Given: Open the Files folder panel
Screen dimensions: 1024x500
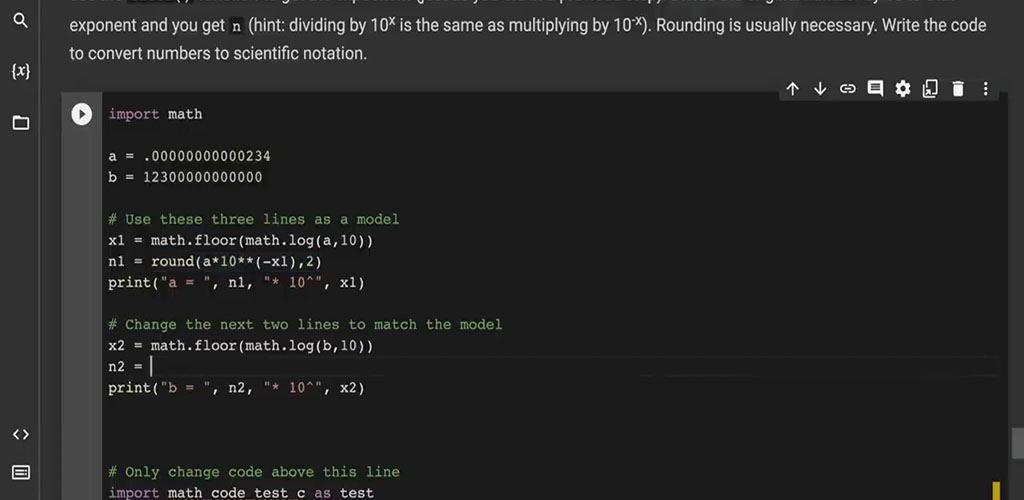Looking at the screenshot, I should pyautogui.click(x=21, y=123).
